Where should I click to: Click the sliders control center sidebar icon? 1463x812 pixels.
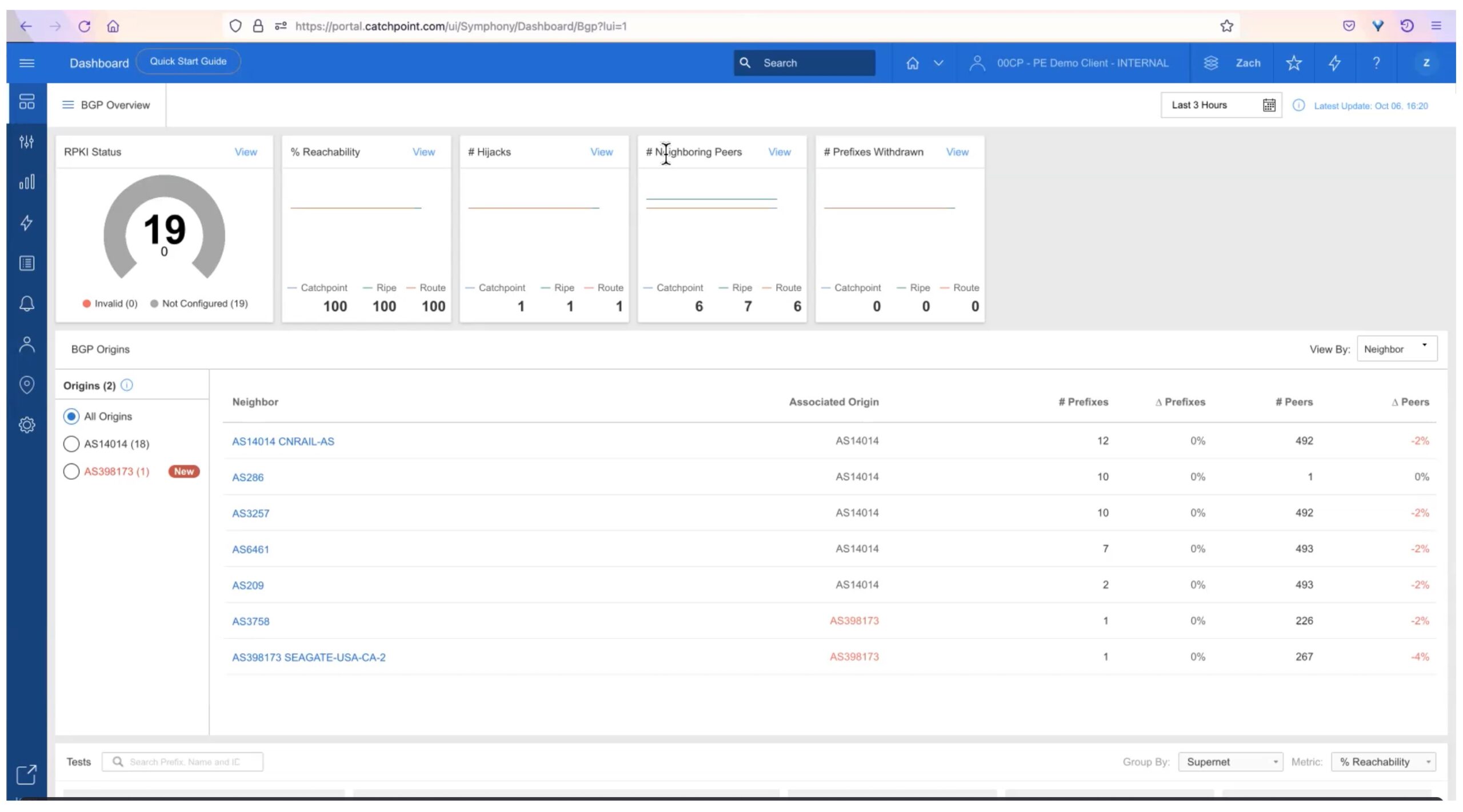[x=27, y=142]
